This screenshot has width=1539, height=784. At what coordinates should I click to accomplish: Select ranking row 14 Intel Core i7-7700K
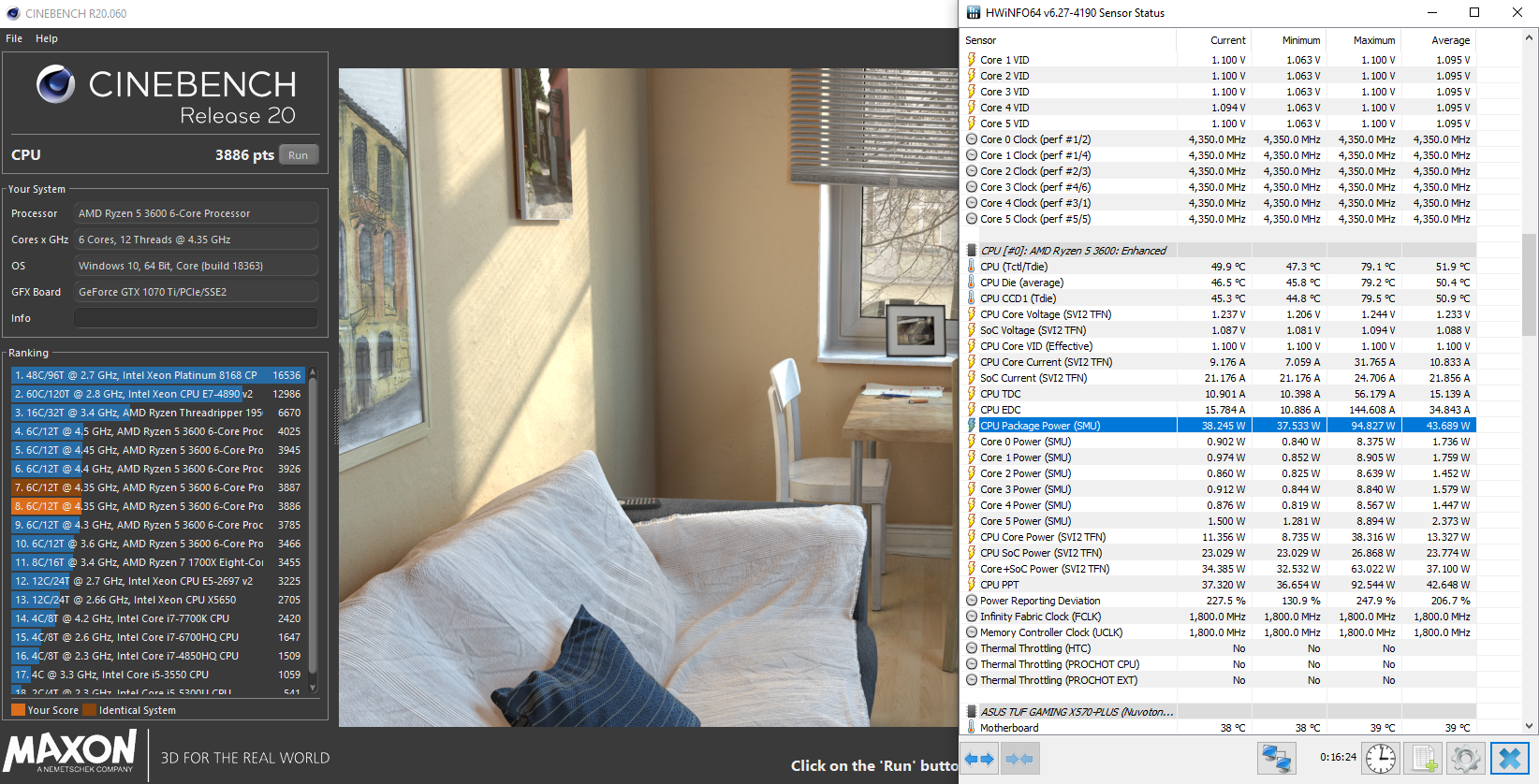click(x=158, y=618)
